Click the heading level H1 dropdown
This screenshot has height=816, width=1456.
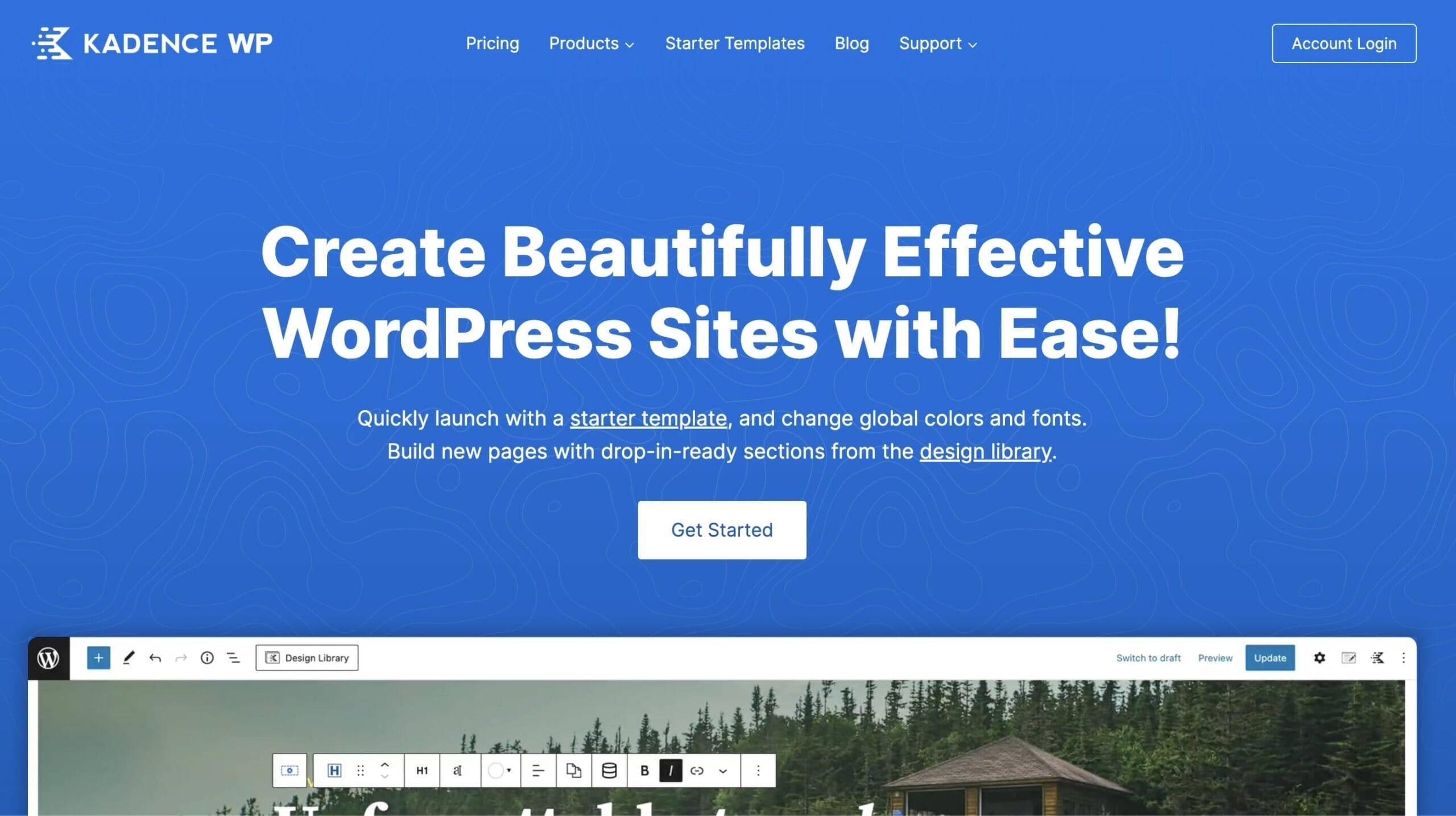(x=420, y=770)
